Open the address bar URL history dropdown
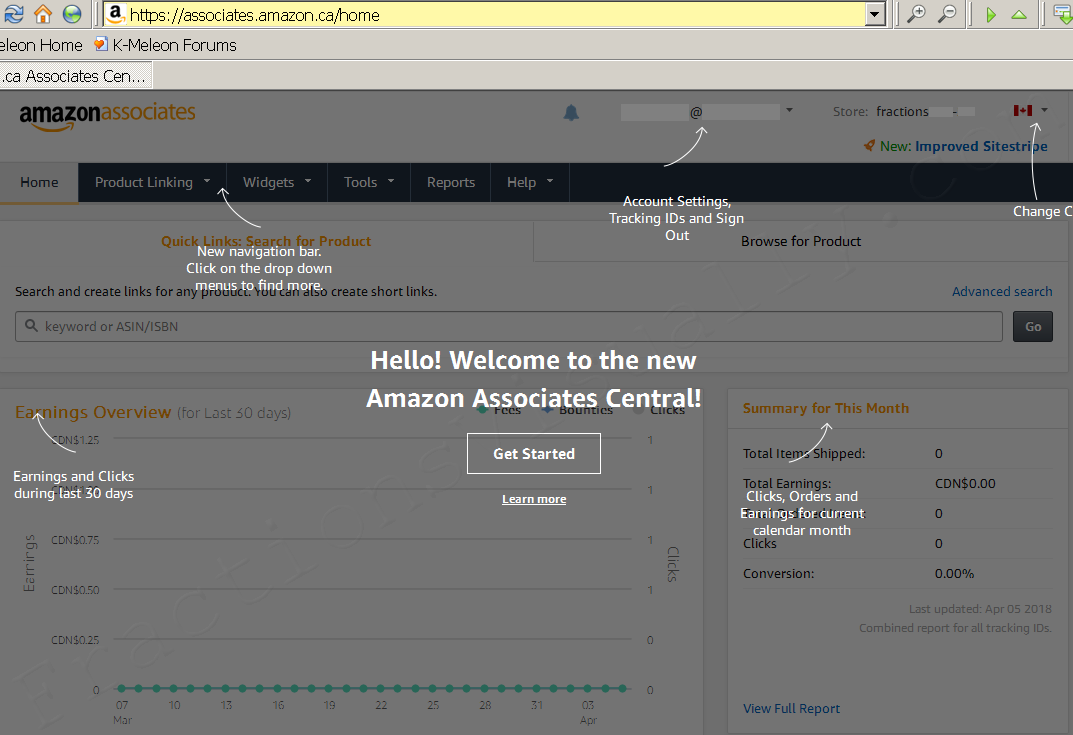The image size is (1073, 735). tap(875, 14)
